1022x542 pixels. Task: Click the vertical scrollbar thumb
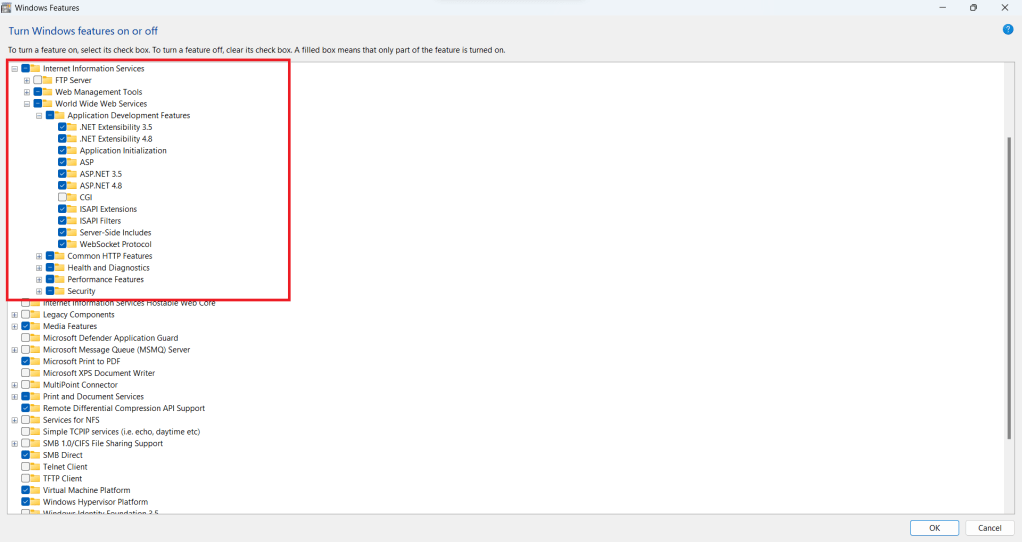tap(1010, 287)
